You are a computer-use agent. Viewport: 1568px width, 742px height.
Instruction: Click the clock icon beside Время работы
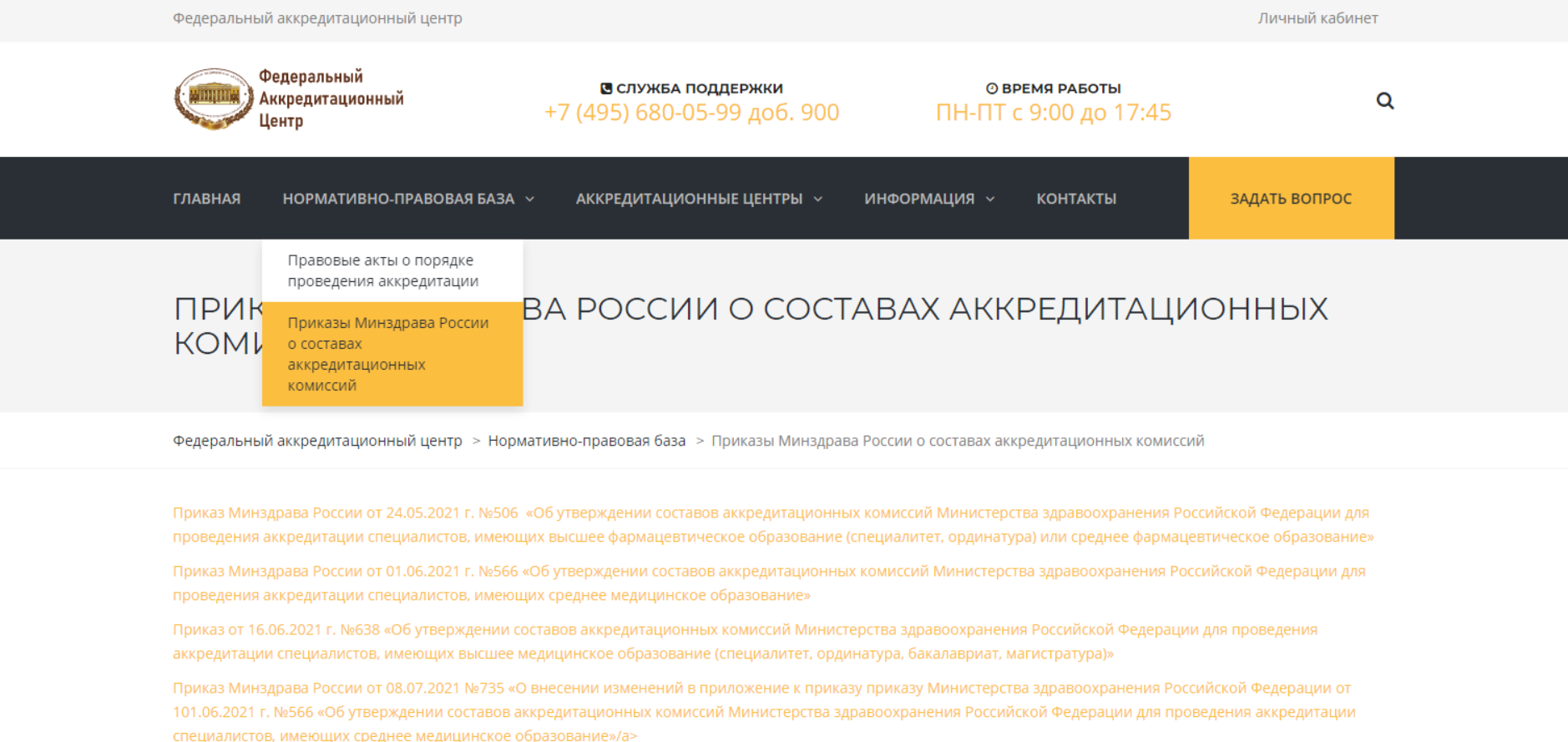coord(992,88)
